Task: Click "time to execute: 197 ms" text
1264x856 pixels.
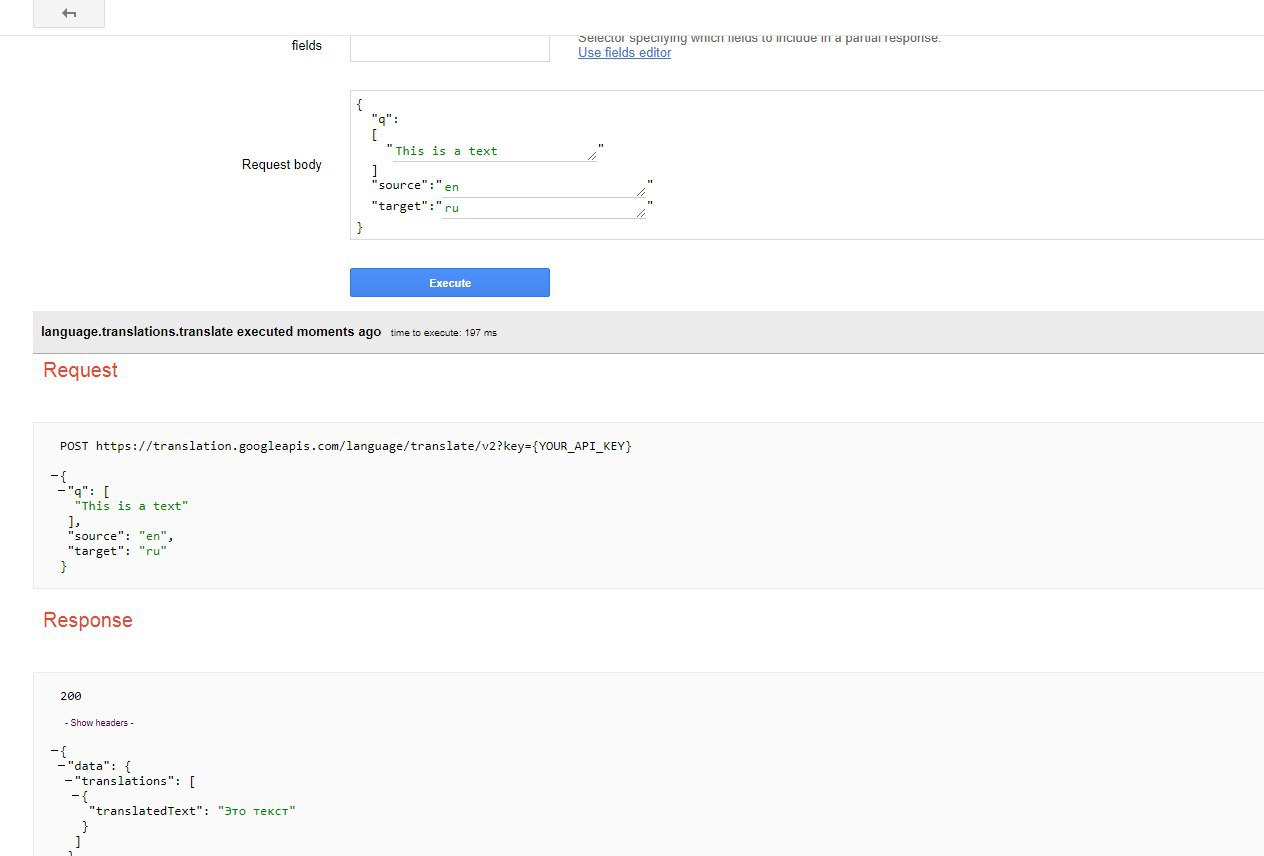Action: (x=443, y=333)
